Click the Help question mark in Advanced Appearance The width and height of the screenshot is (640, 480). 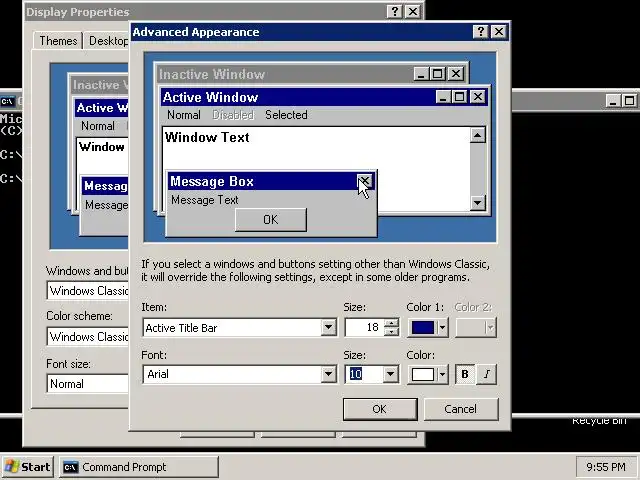click(481, 32)
